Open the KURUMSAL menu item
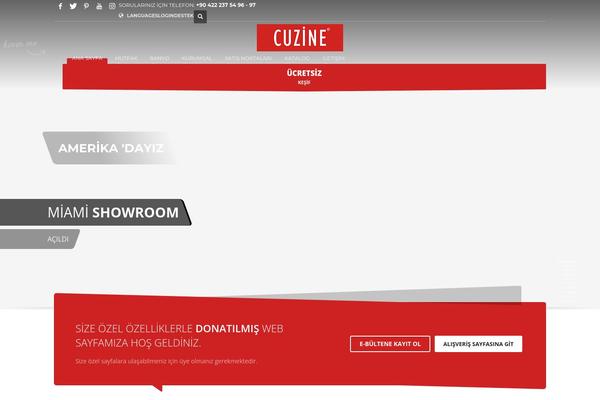 tap(196, 59)
